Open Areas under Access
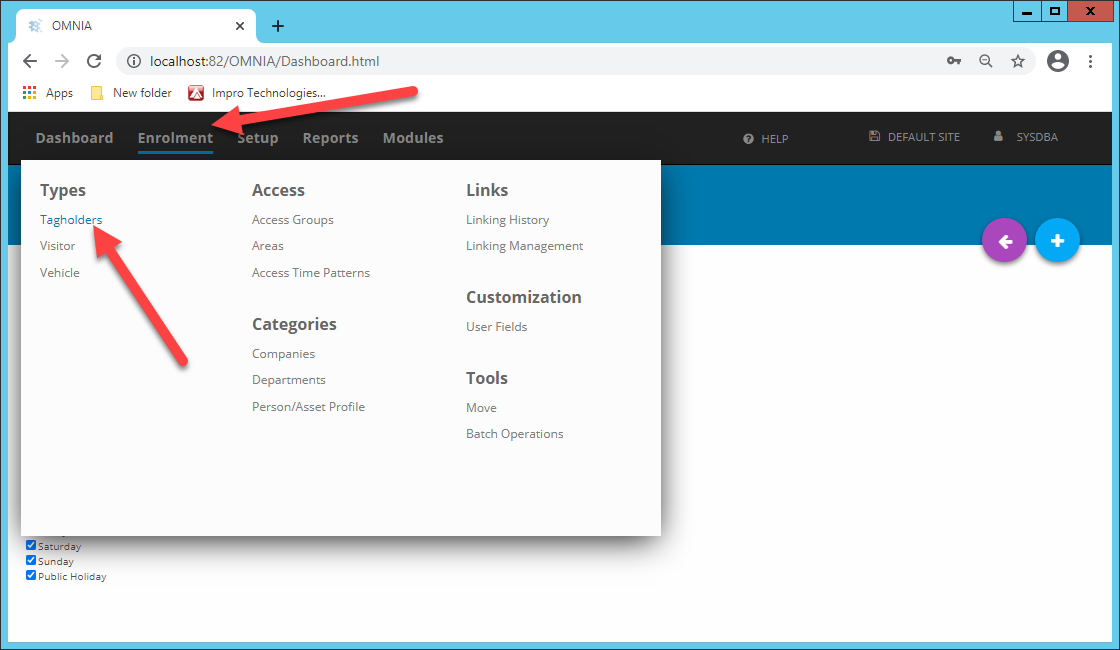This screenshot has width=1120, height=650. [x=268, y=246]
